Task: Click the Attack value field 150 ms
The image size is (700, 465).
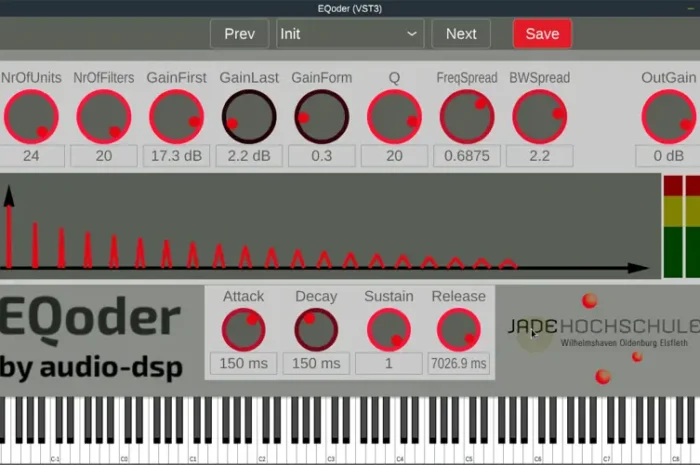Action: [x=244, y=363]
